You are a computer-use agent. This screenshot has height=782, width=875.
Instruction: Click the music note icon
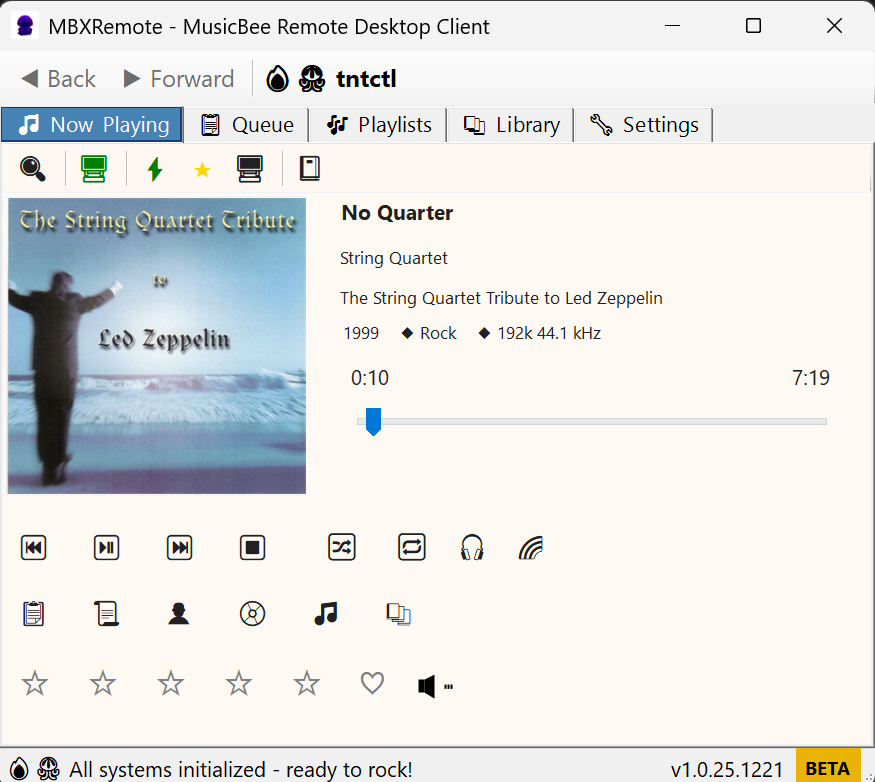[x=325, y=613]
